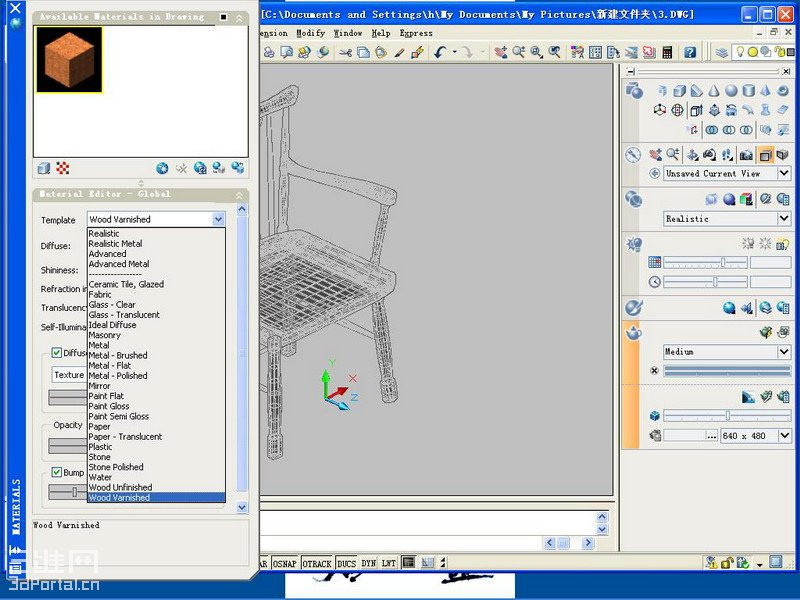Select the Torus solid tool
Screen dimensions: 800x600
783,91
